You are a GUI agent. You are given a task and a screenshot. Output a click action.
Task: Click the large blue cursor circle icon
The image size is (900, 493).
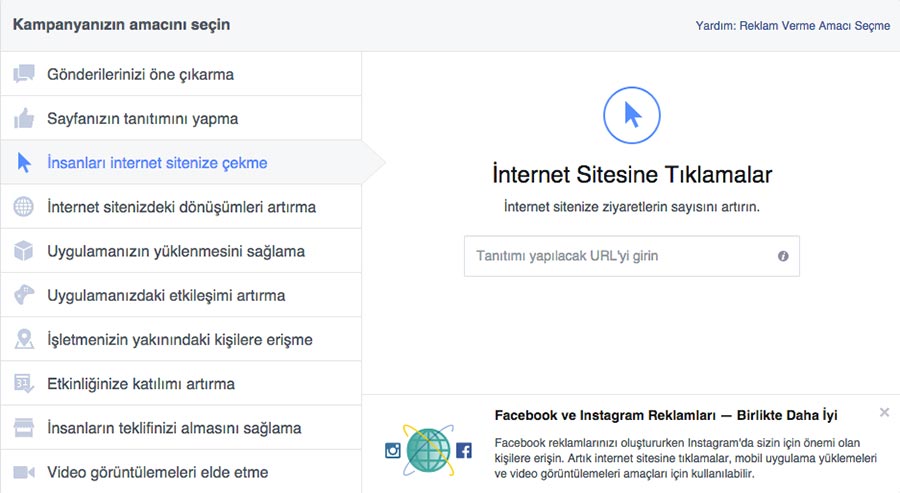click(x=631, y=115)
